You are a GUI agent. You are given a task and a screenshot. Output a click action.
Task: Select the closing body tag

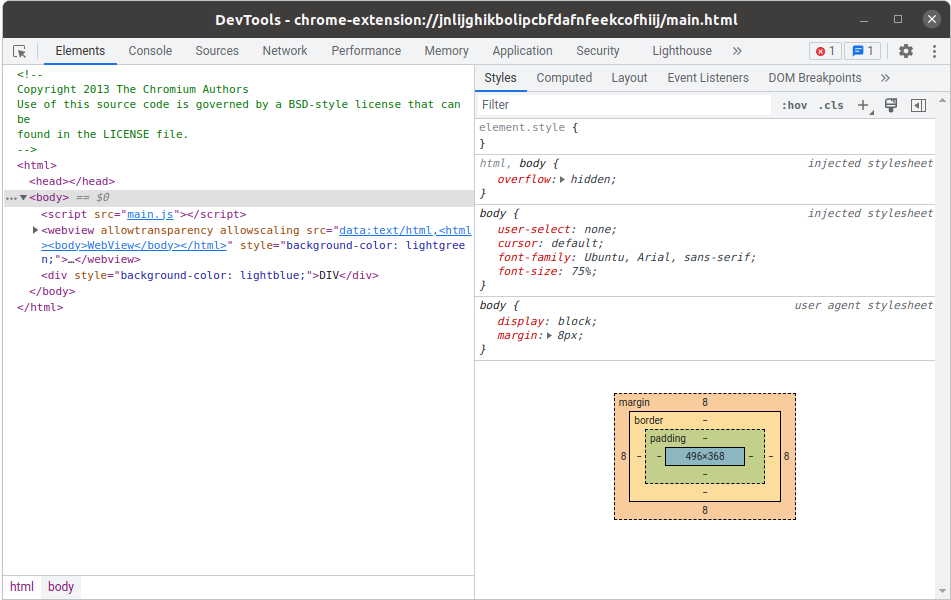click(52, 292)
